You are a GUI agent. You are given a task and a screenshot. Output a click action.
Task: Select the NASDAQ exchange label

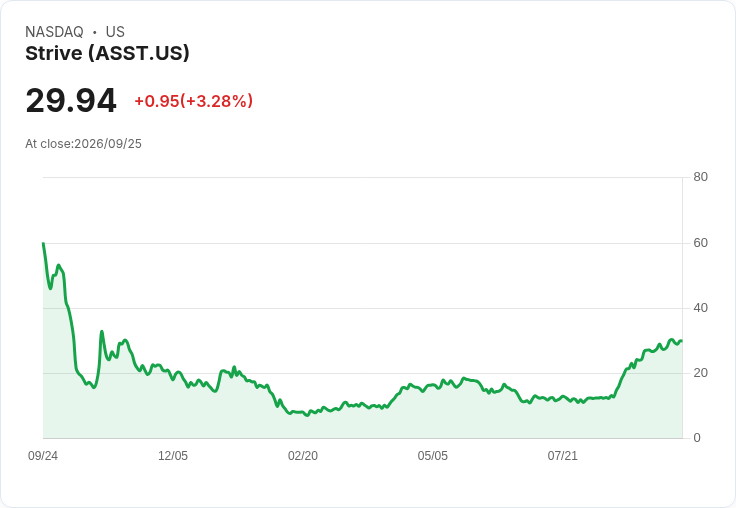54,32
